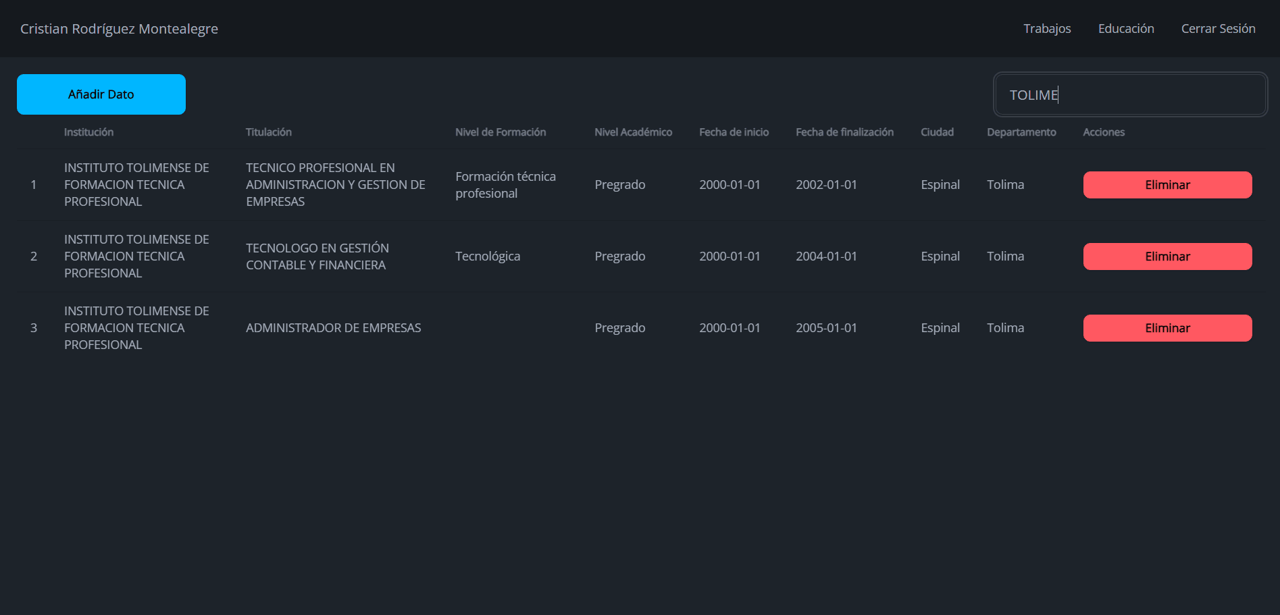Screen dimensions: 1280x615
Task: Click Espinal in the ADMINISTRADOR DE EMPRESAS row
Action: pyautogui.click(x=940, y=328)
